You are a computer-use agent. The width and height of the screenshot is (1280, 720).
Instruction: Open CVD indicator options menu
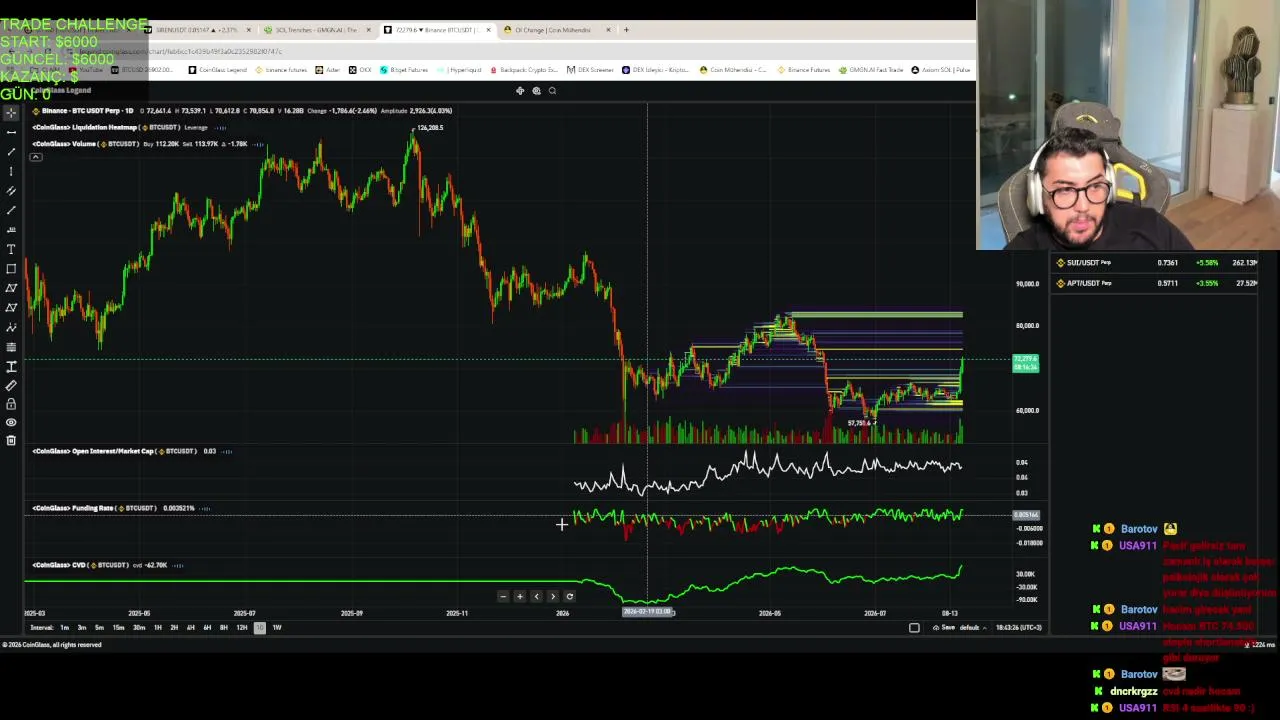178,565
